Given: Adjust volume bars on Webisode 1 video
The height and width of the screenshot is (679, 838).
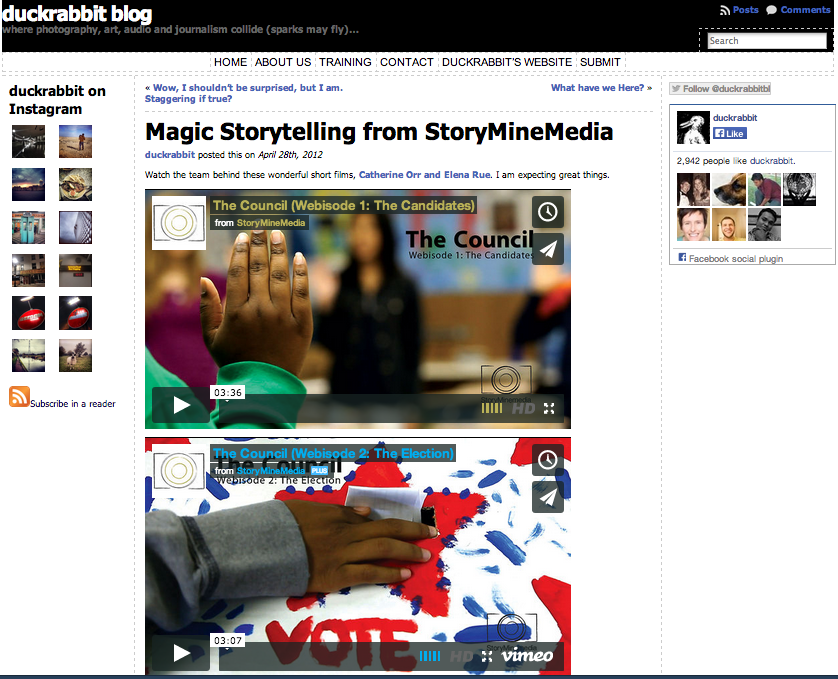Looking at the screenshot, I should [492, 408].
